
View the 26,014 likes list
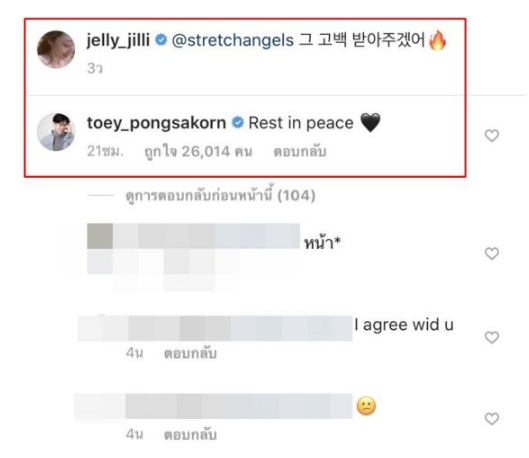198,152
